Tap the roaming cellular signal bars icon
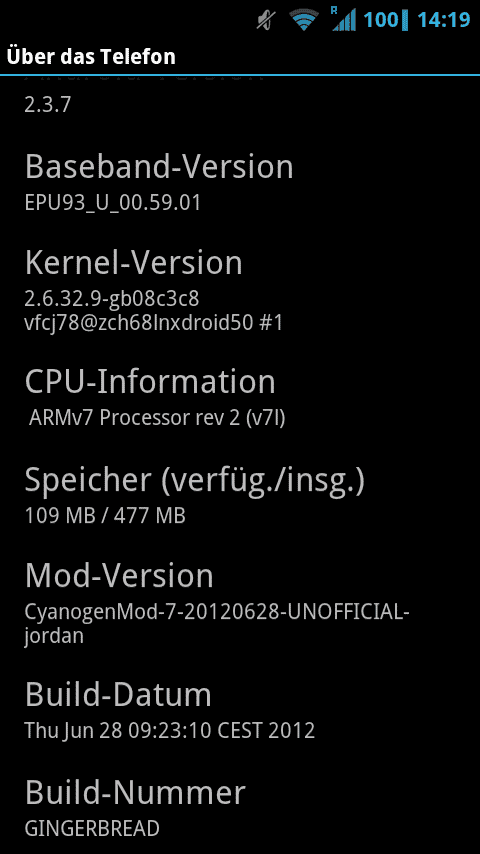This screenshot has width=480, height=854. click(x=343, y=19)
